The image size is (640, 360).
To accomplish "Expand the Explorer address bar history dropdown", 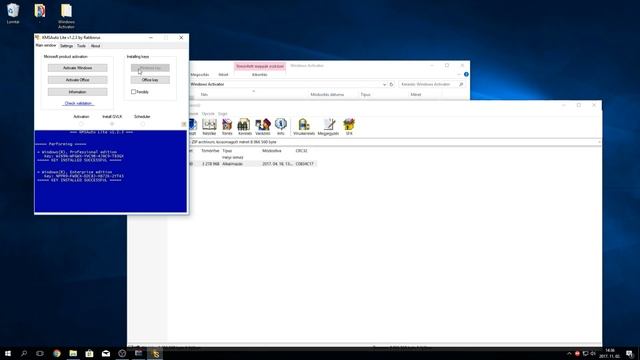I will (384, 84).
